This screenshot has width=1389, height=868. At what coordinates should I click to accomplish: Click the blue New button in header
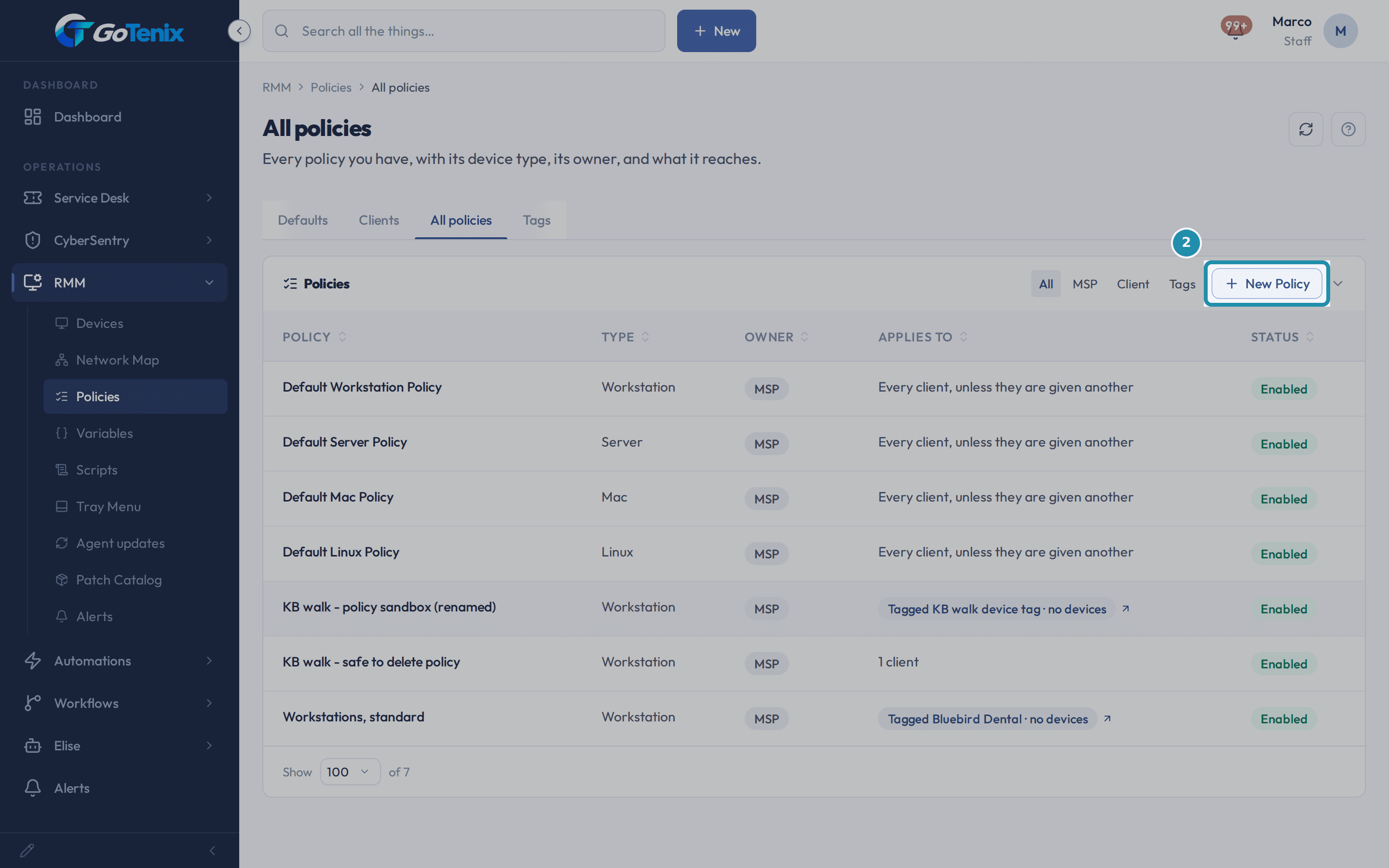coord(716,31)
